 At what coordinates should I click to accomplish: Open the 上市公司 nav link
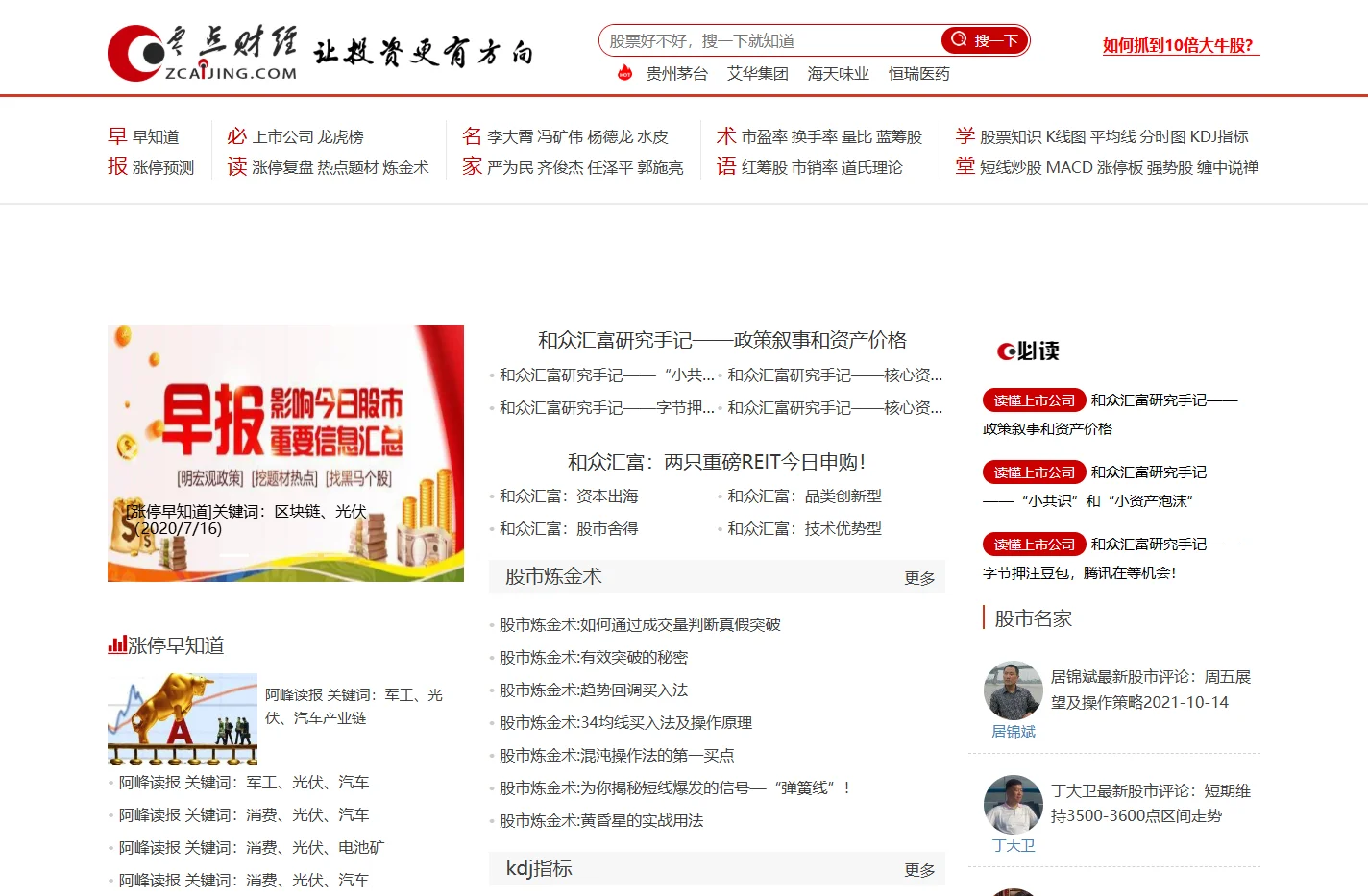tap(282, 137)
